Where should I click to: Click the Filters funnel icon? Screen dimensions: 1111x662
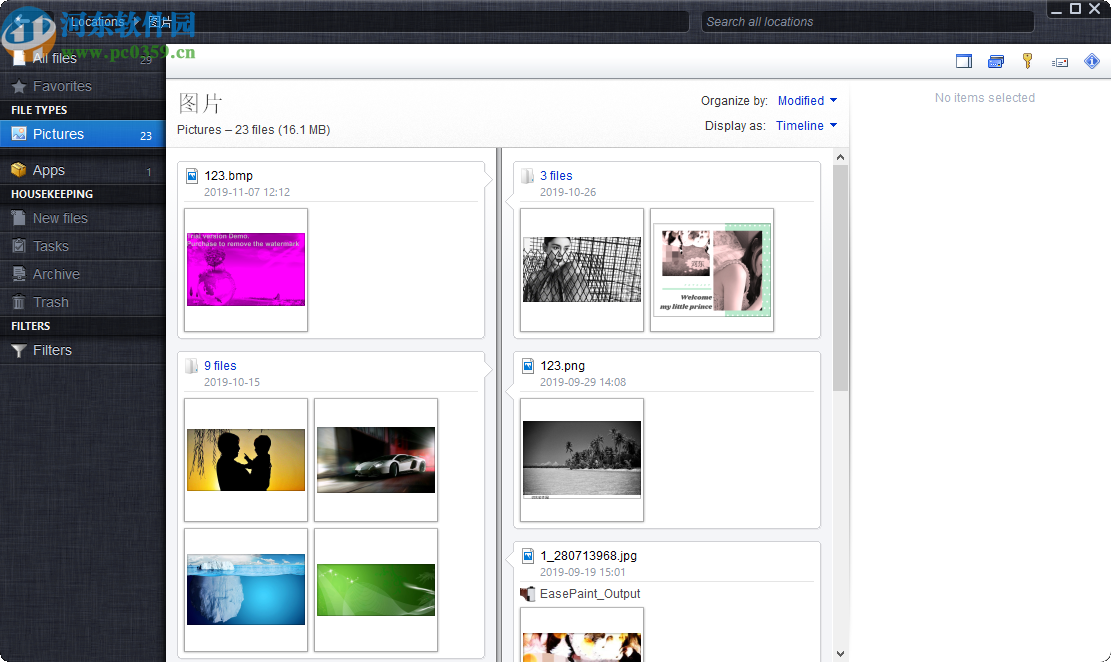[x=18, y=350]
